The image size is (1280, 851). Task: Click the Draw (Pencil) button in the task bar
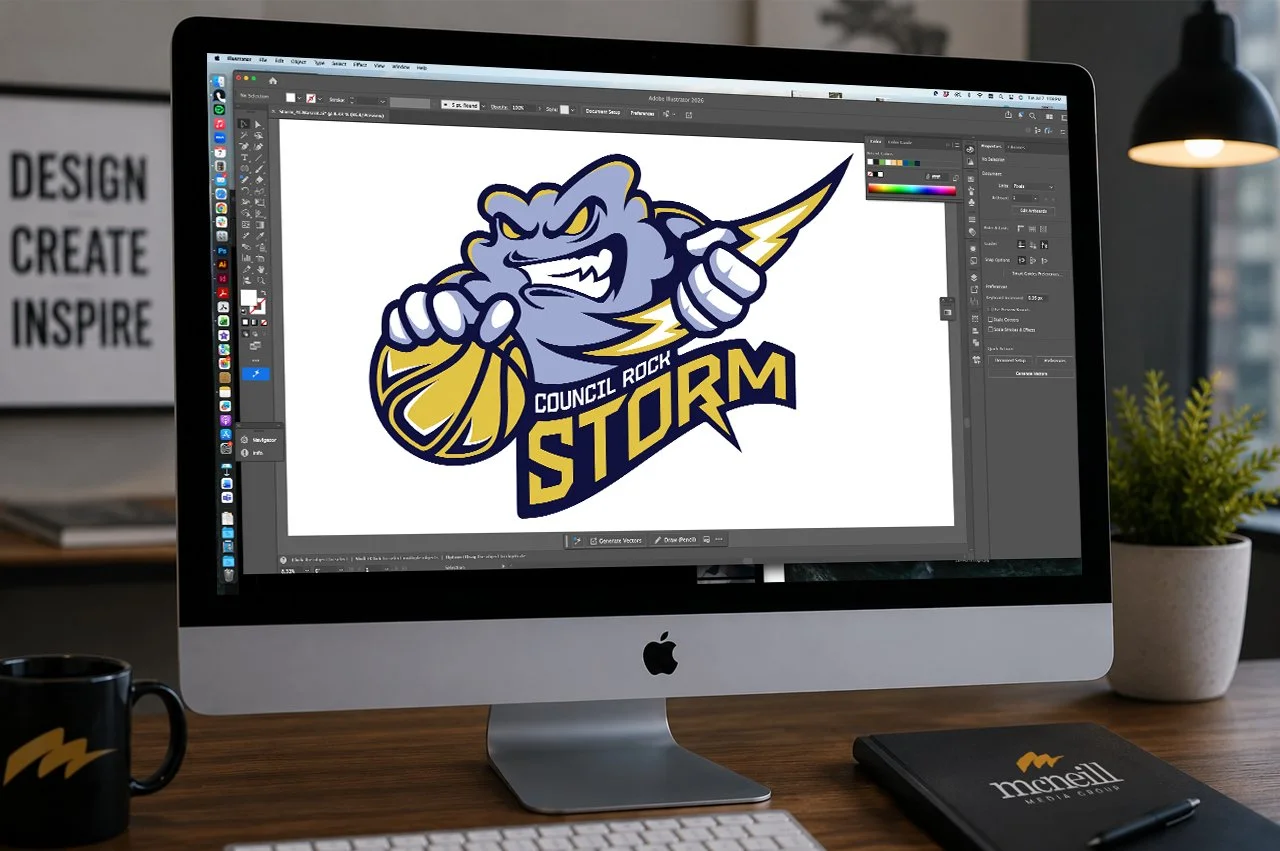(x=675, y=540)
